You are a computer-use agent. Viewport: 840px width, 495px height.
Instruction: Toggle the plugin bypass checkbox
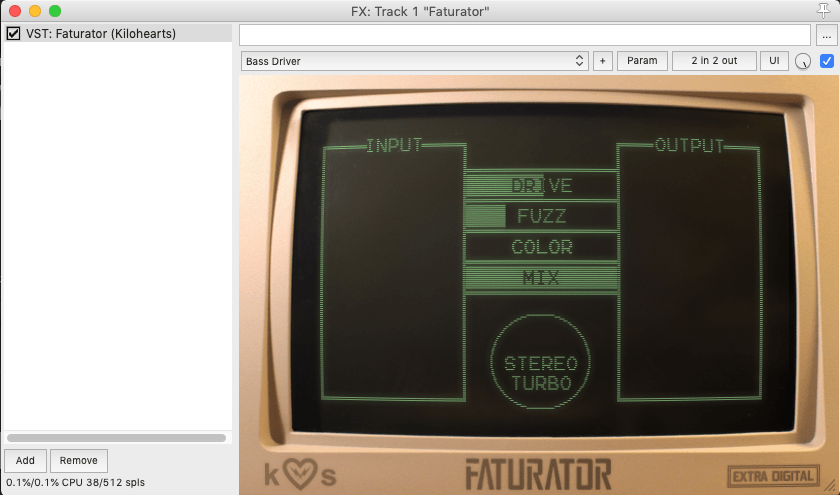point(827,61)
